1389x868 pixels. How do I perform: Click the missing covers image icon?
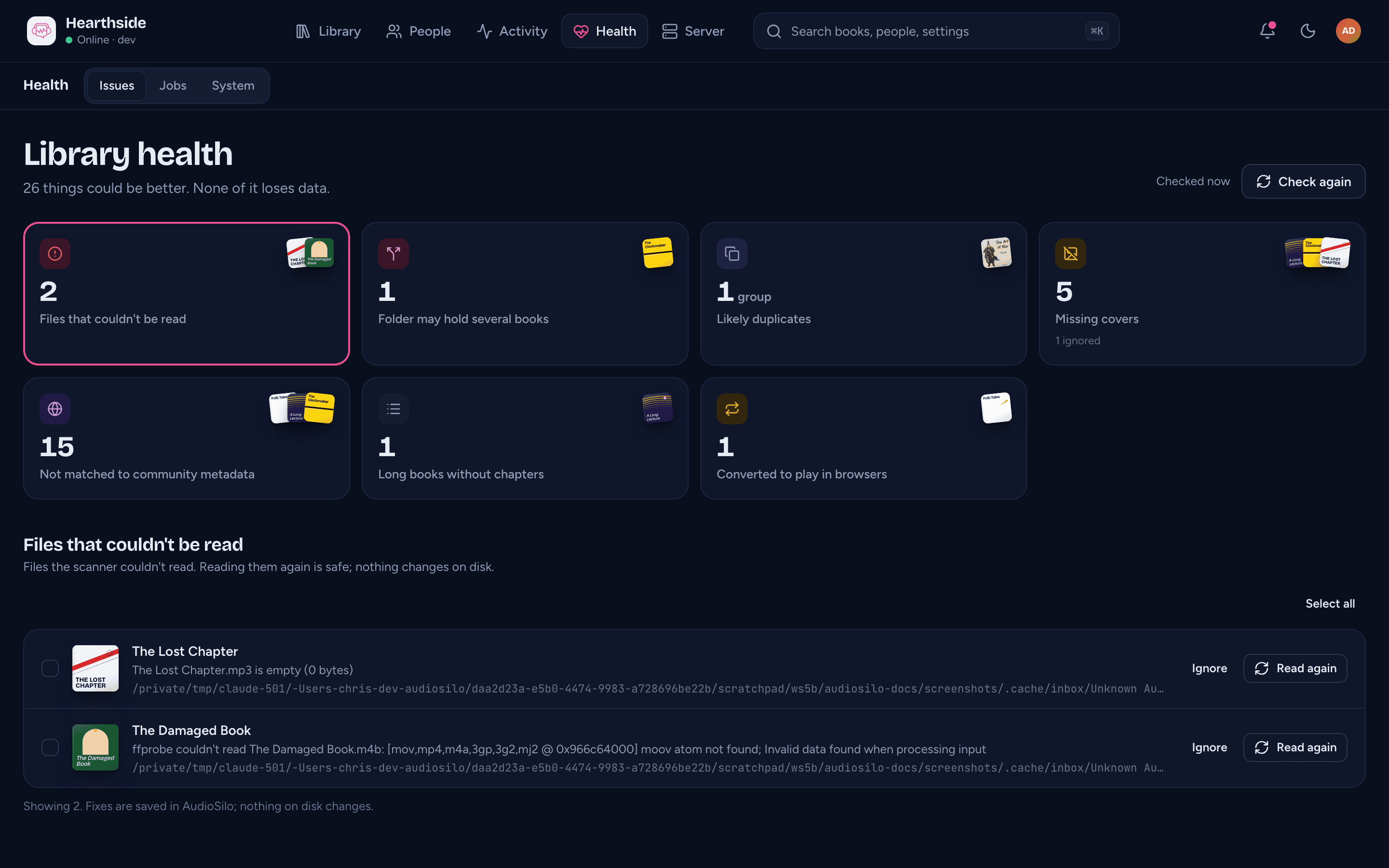(x=1071, y=254)
